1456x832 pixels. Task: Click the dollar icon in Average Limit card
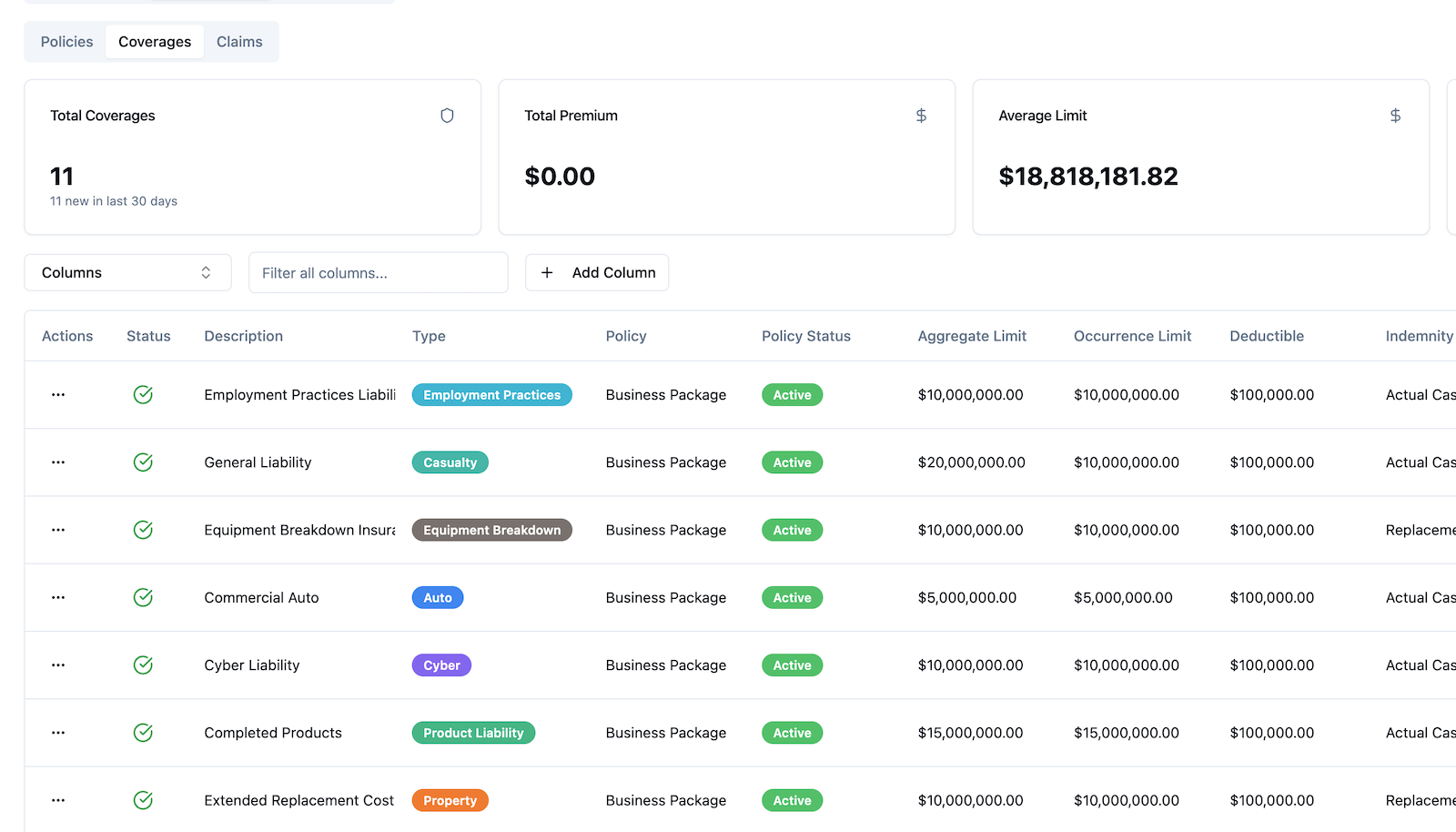click(1395, 116)
